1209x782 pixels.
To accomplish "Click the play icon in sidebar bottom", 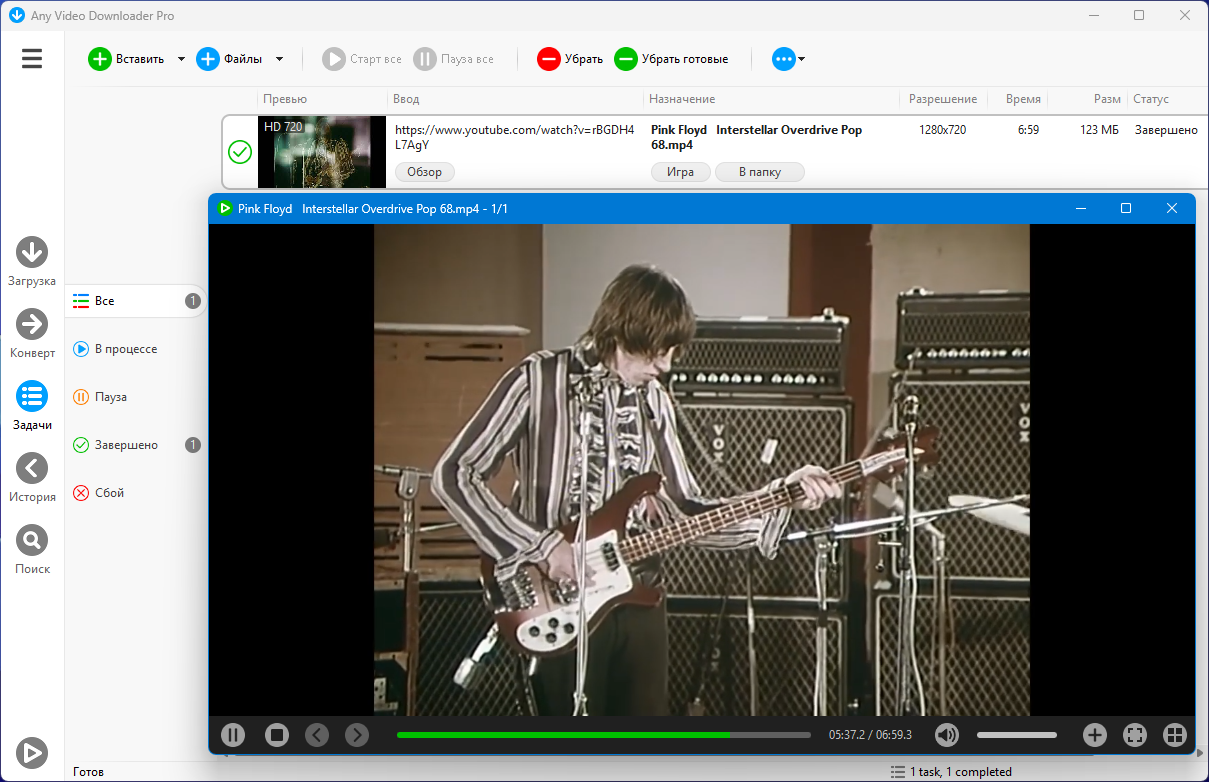I will pyautogui.click(x=32, y=752).
